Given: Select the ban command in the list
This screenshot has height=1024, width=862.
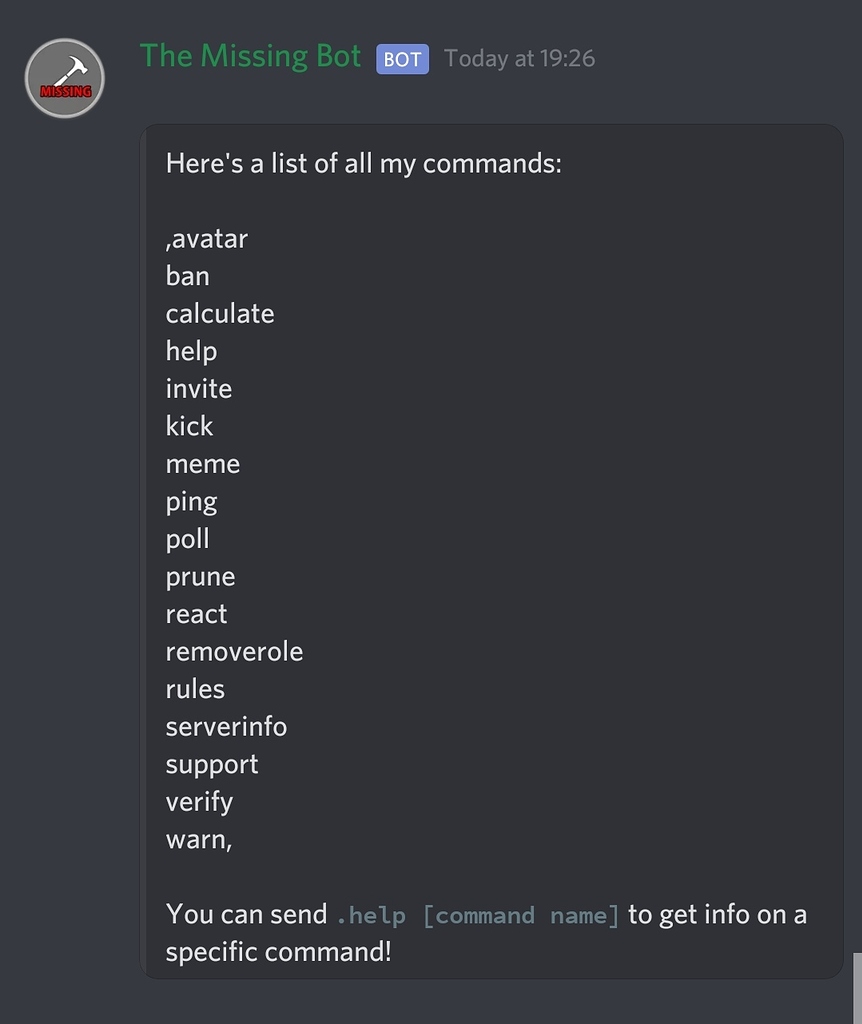Looking at the screenshot, I should 187,276.
